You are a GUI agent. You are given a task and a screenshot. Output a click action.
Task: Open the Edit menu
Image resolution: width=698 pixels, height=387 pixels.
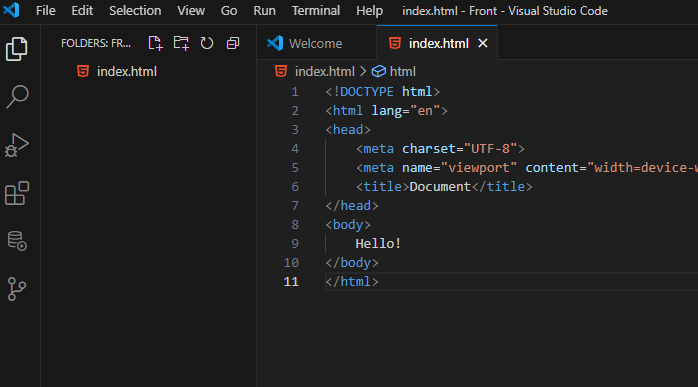pos(82,10)
